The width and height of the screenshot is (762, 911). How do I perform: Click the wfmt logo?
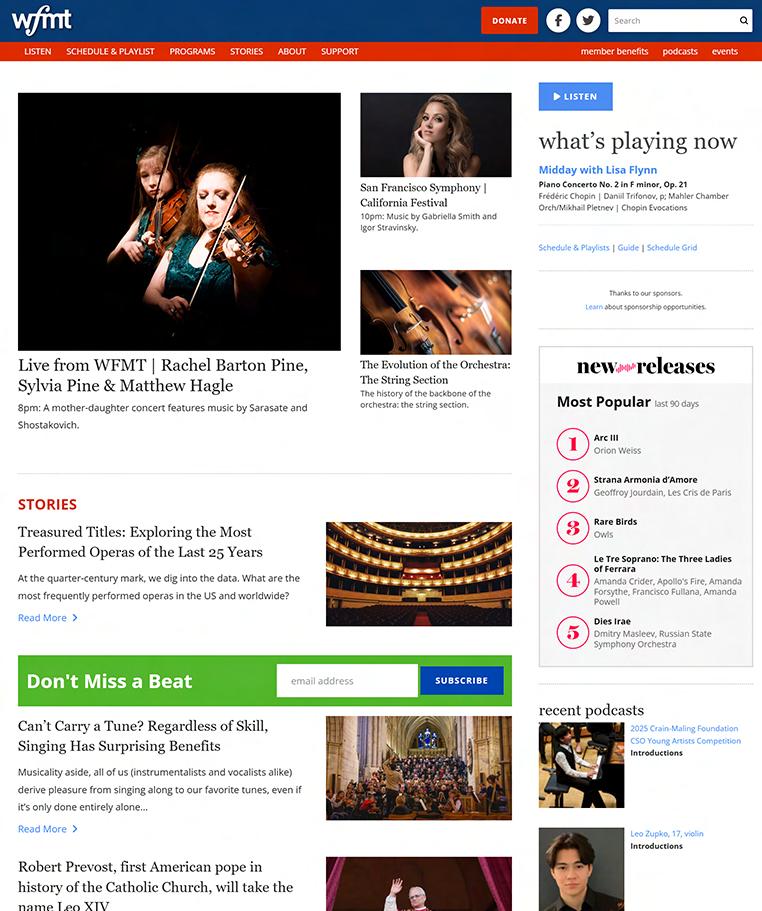coord(41,20)
